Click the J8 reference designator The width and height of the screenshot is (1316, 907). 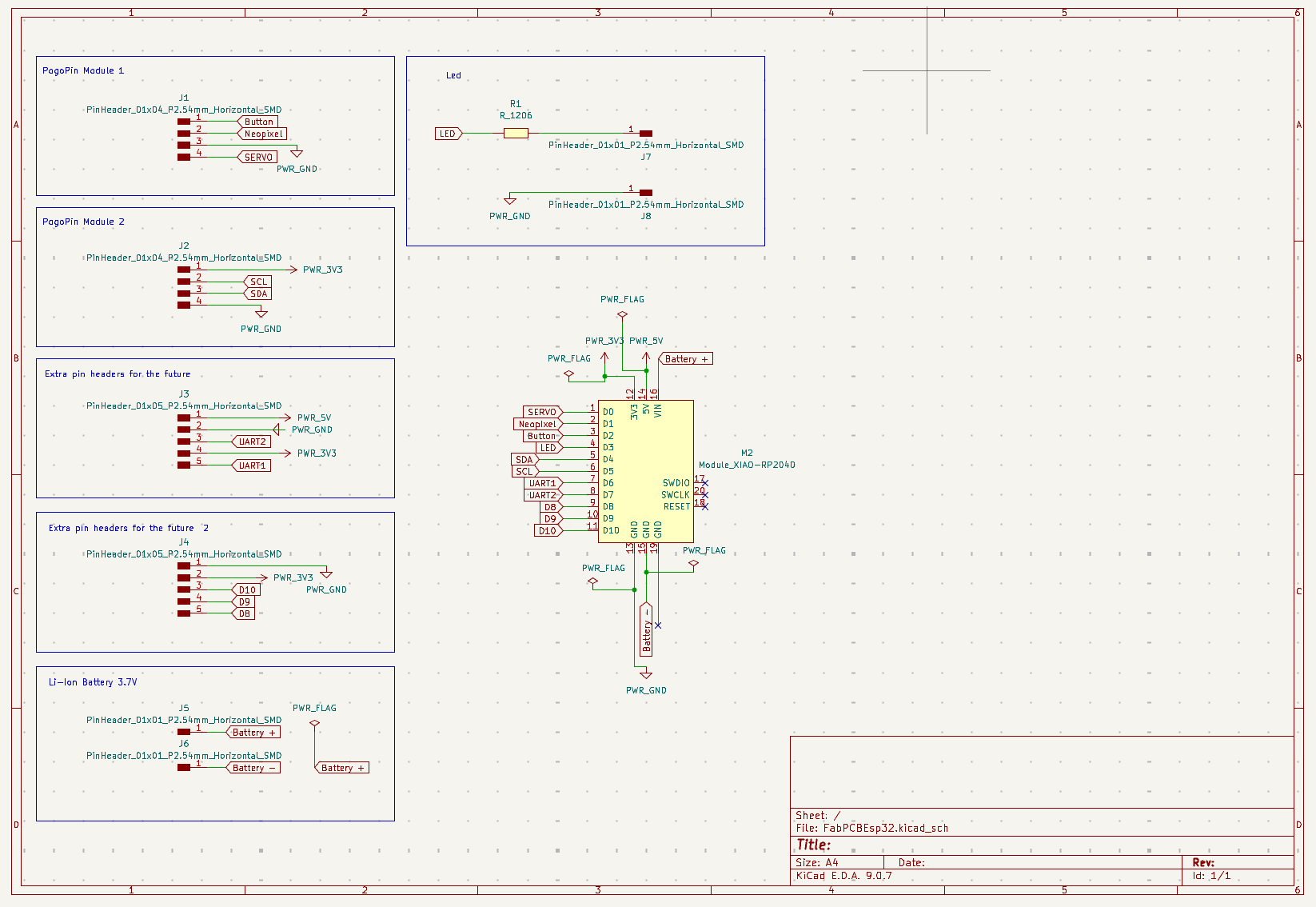pyautogui.click(x=646, y=216)
